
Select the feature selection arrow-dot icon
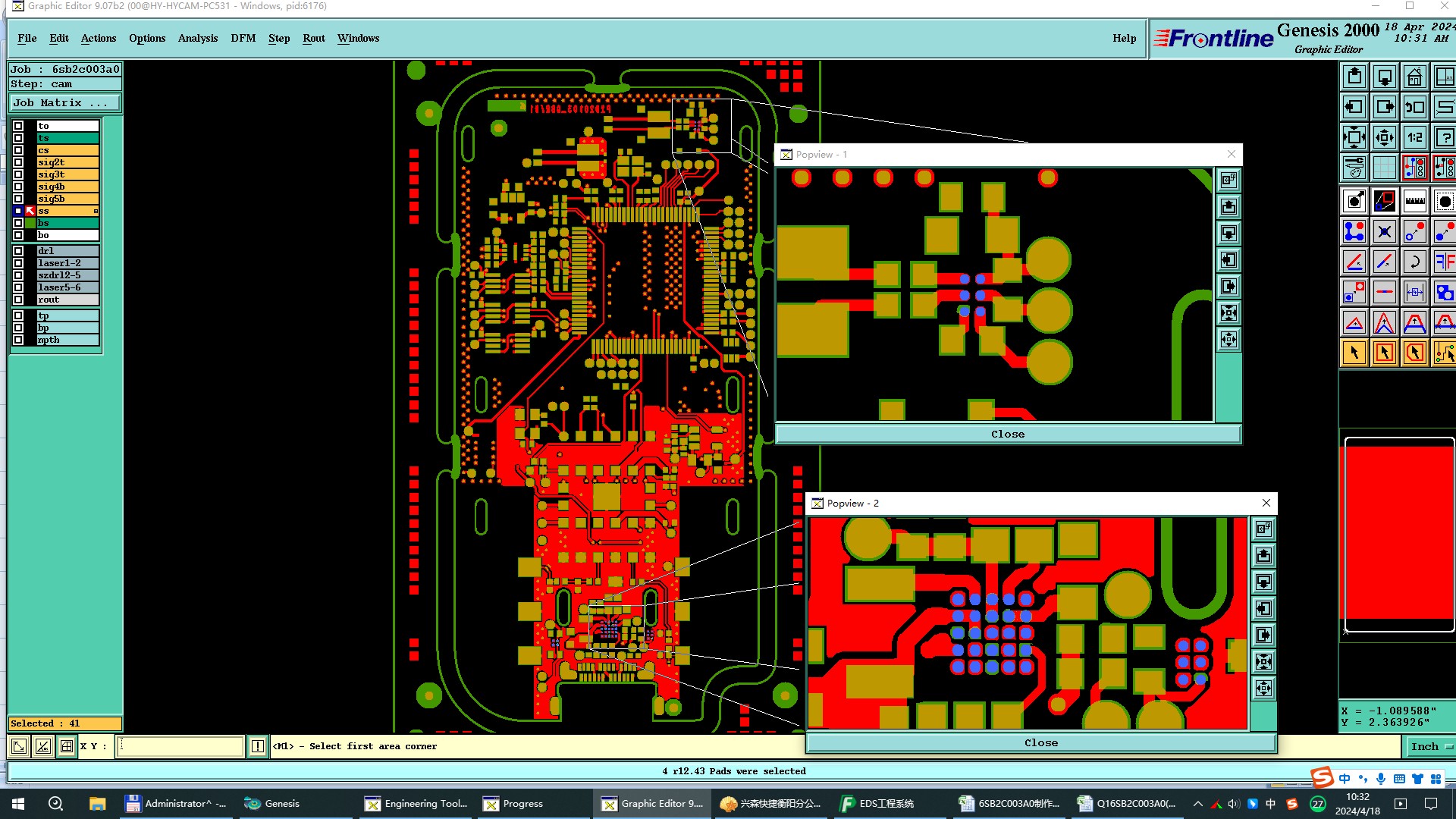pos(1354,201)
